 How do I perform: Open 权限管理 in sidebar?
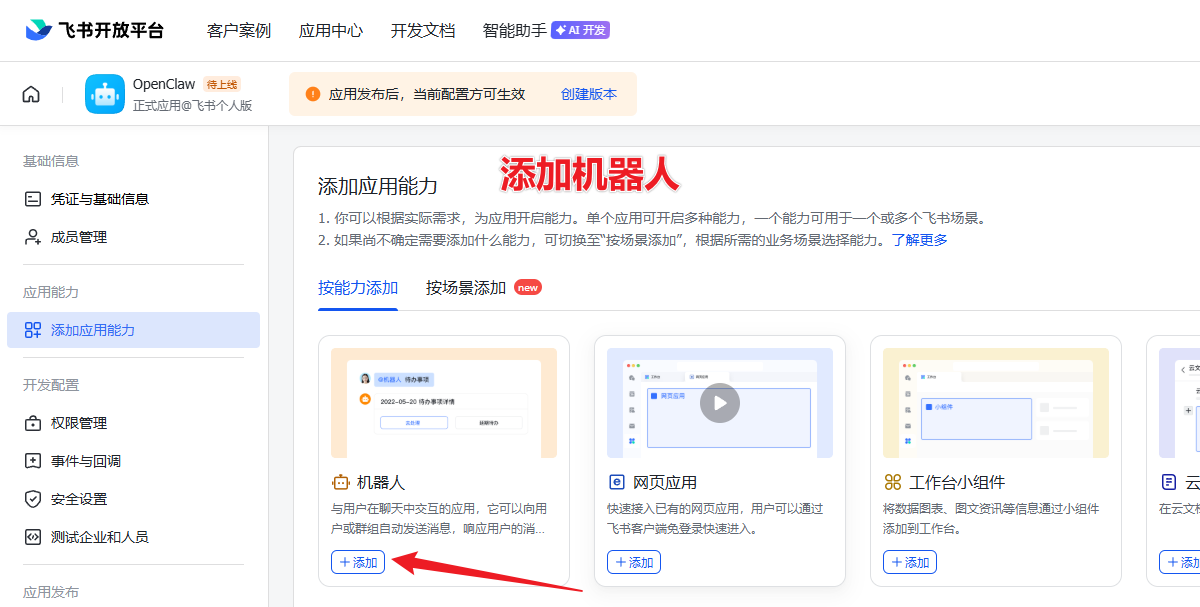(x=78, y=423)
